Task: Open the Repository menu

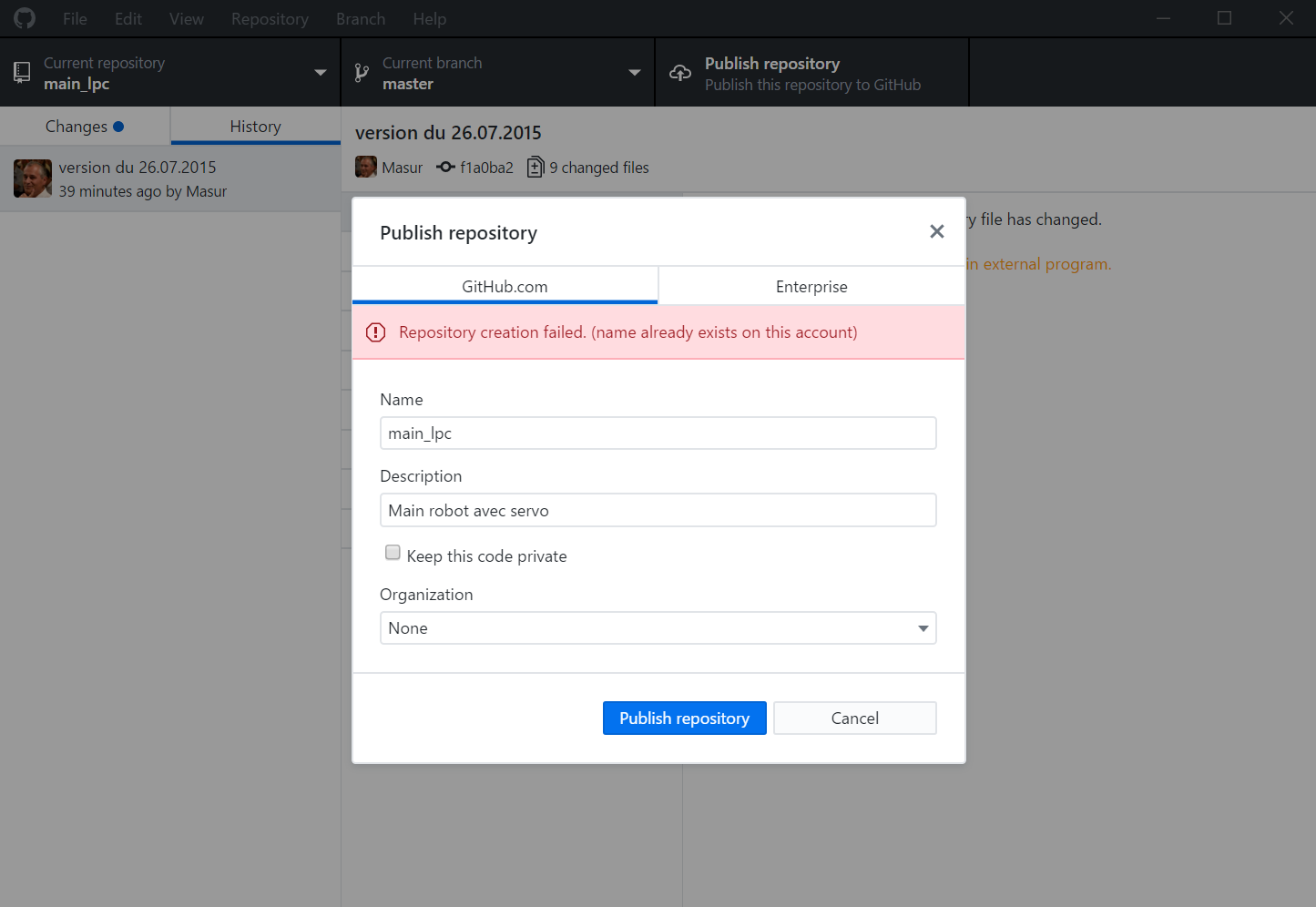Action: [x=270, y=18]
